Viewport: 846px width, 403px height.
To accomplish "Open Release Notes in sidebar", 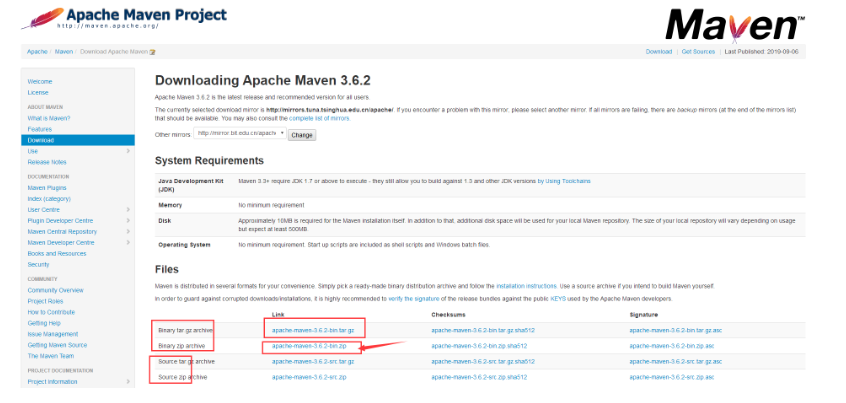I will pyautogui.click(x=47, y=162).
